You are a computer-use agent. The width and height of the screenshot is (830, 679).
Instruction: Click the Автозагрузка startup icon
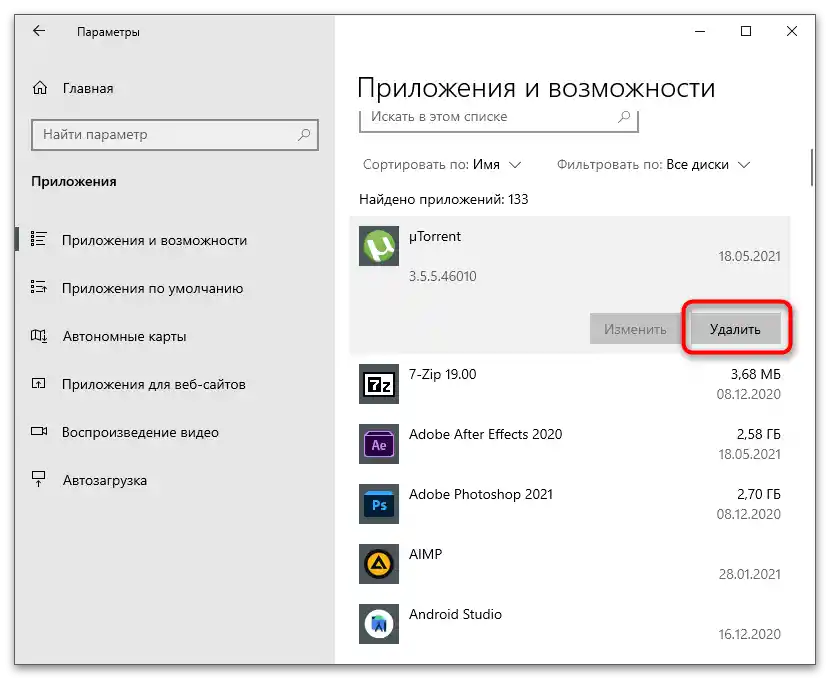[x=39, y=479]
